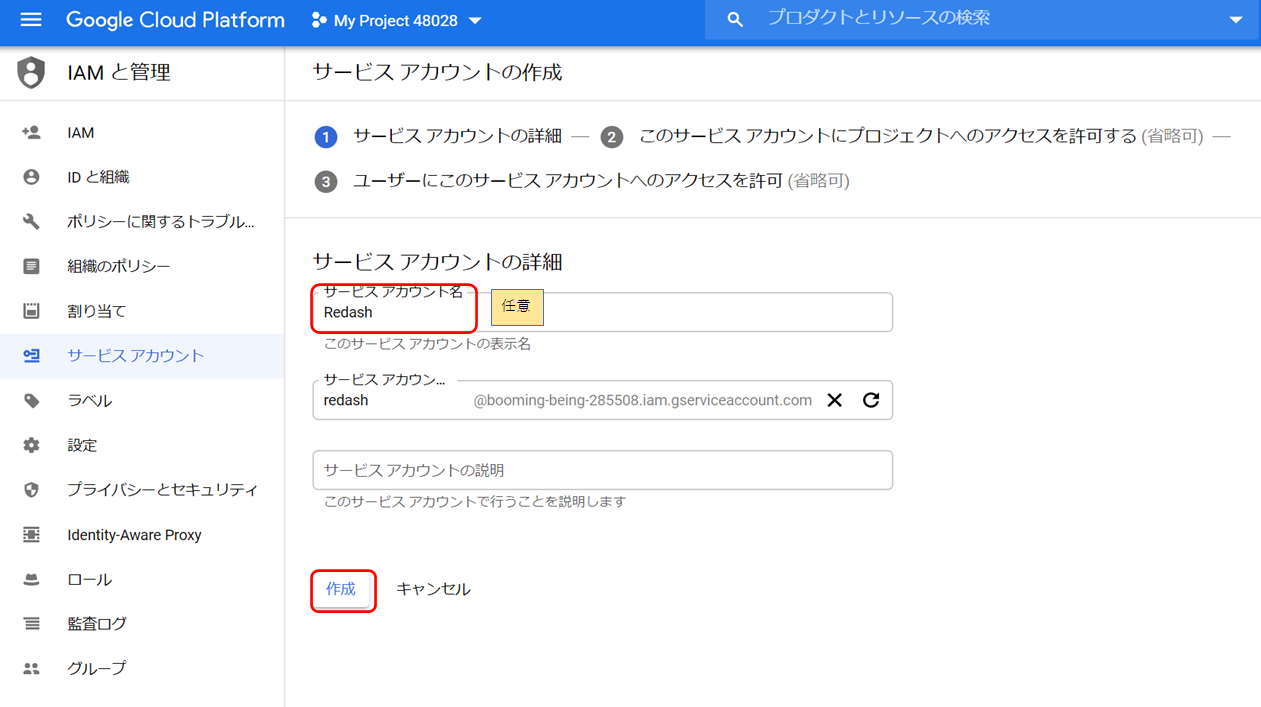Click the キャンセル link
The image size is (1261, 707).
coord(433,589)
